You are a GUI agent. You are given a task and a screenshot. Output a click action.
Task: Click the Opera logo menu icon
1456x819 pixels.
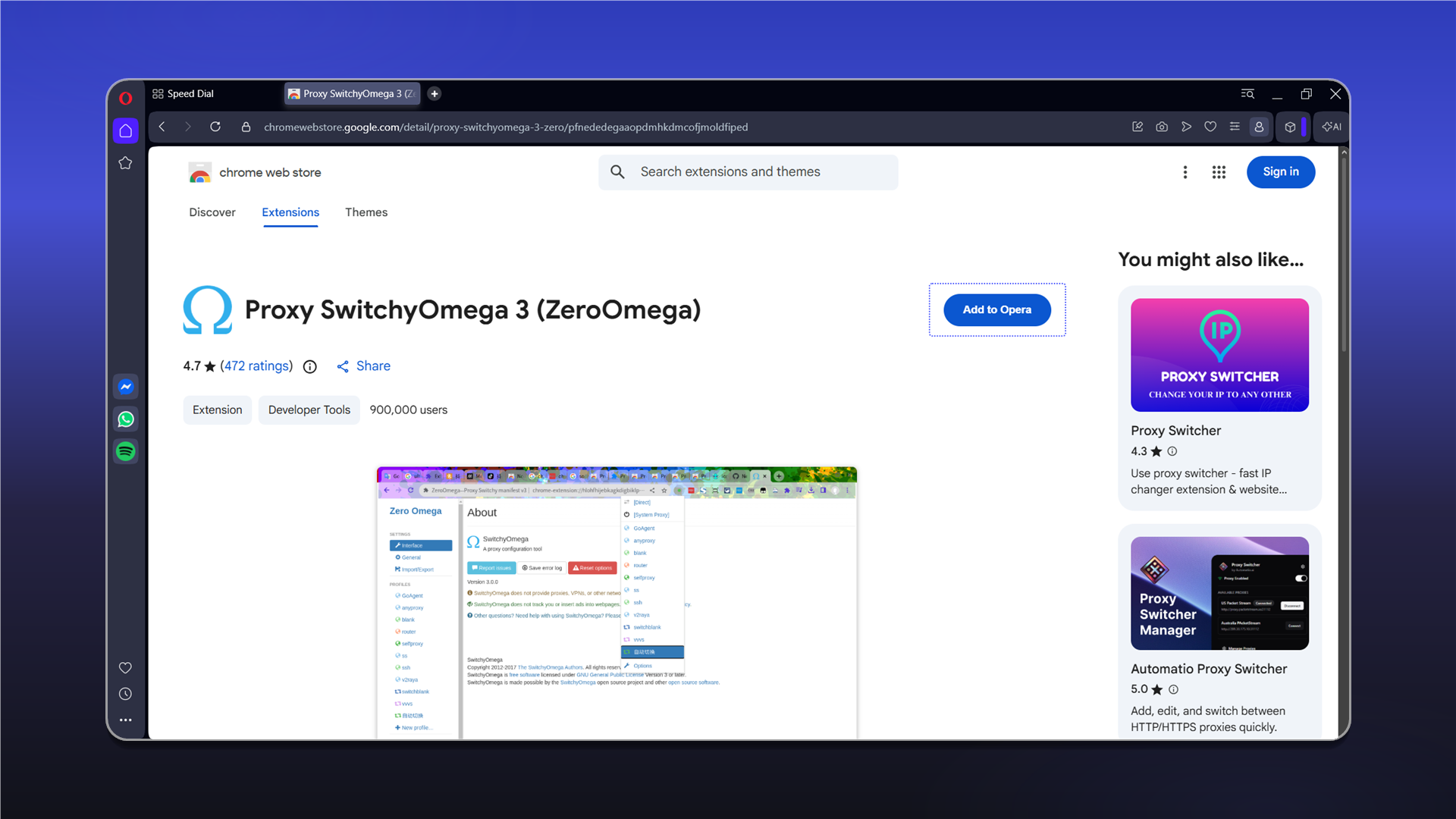[x=125, y=98]
